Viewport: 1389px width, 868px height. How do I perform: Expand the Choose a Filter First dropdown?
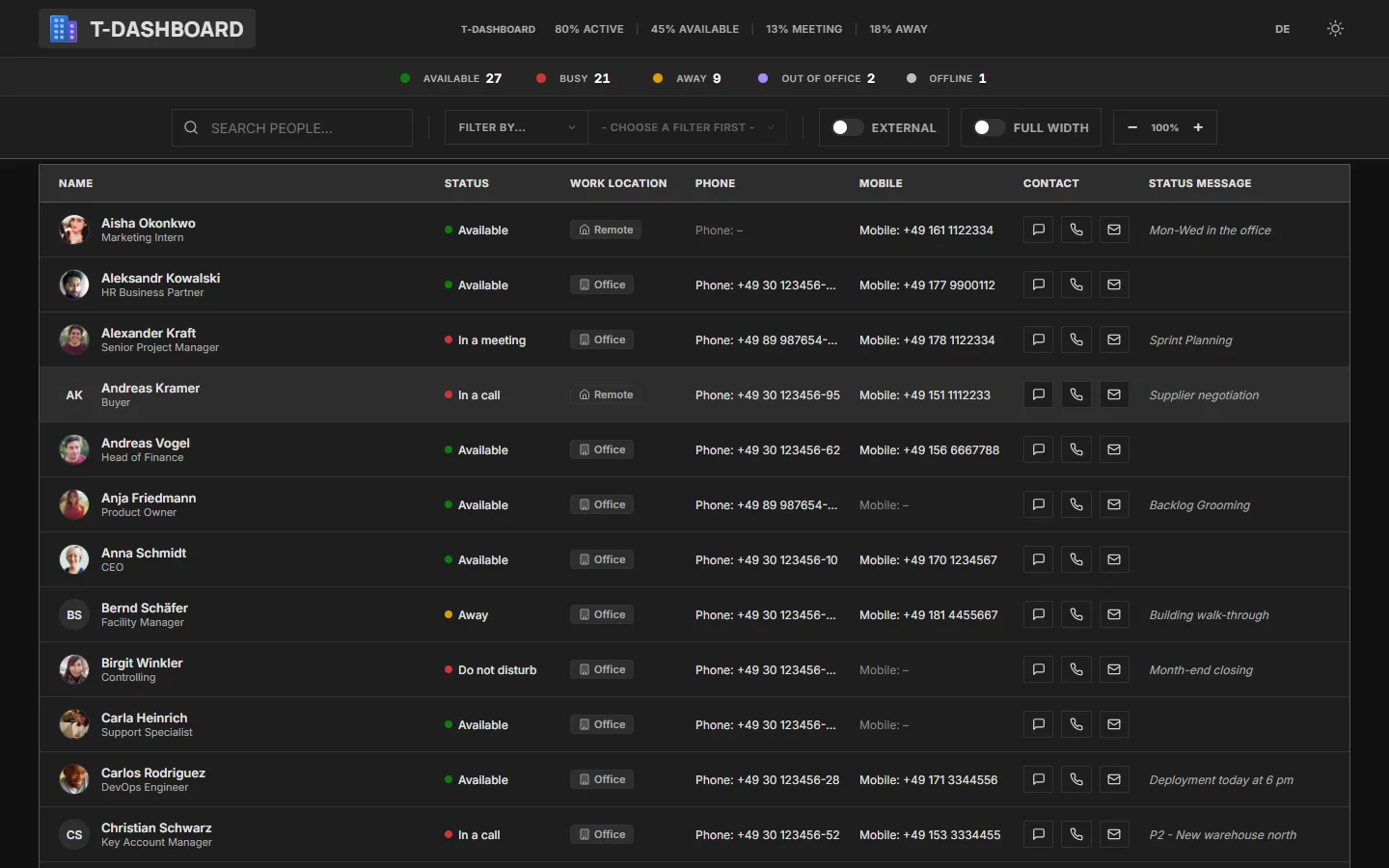687,127
